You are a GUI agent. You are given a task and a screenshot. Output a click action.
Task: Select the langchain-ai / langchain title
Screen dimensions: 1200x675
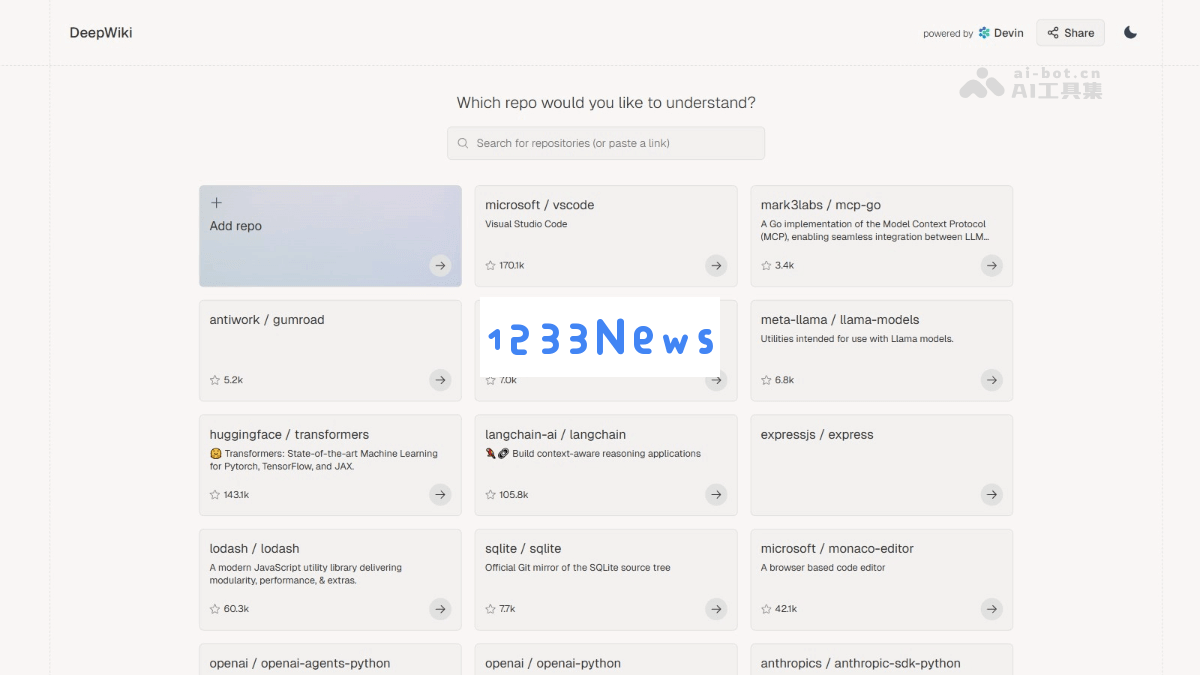click(555, 435)
